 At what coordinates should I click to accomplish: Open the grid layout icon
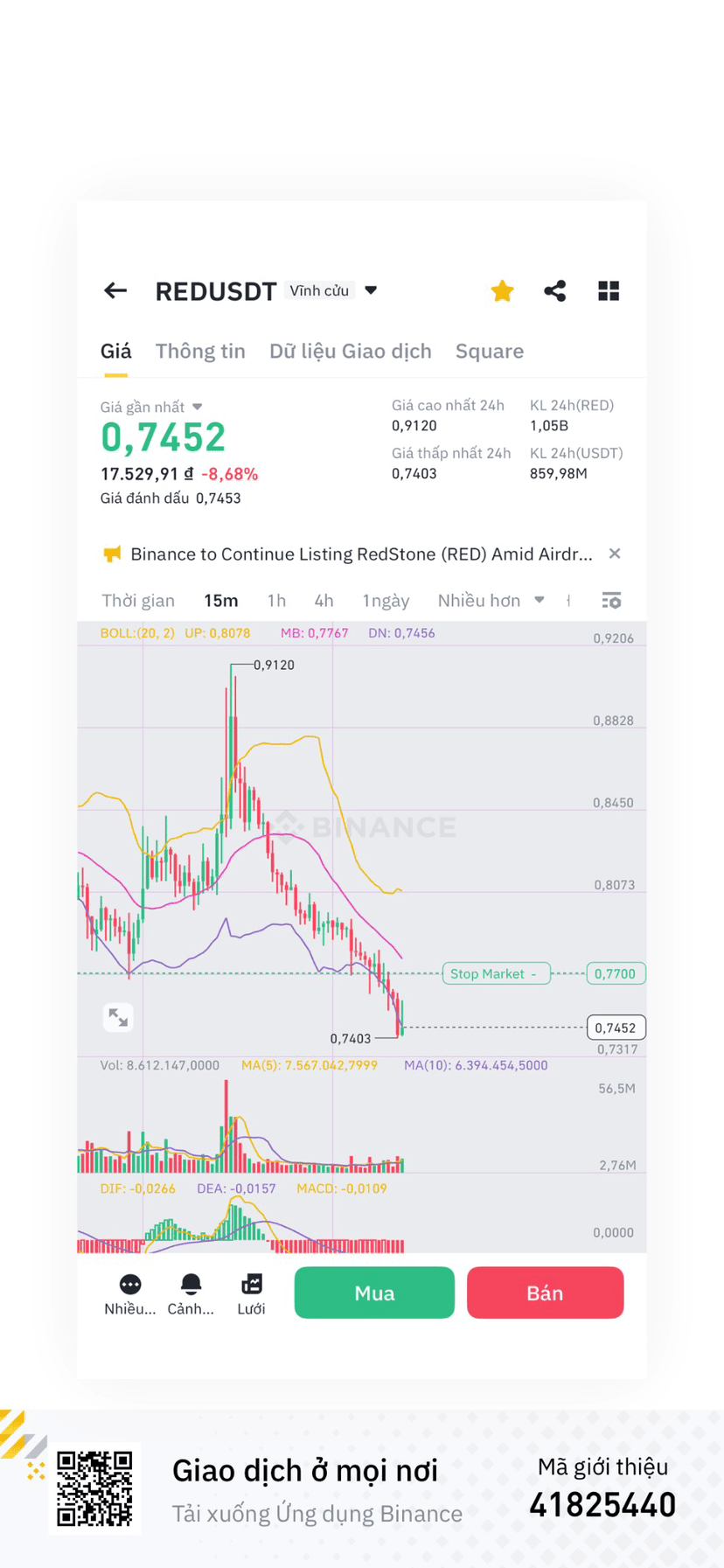coord(609,290)
